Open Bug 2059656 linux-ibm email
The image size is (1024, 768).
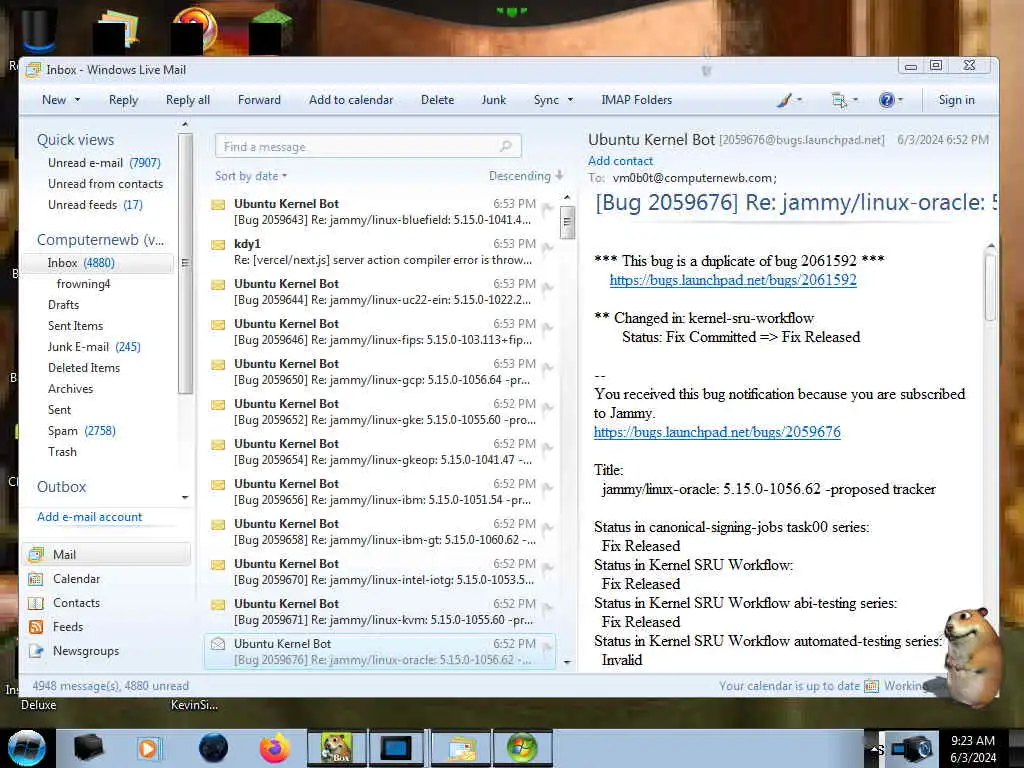pos(381,492)
